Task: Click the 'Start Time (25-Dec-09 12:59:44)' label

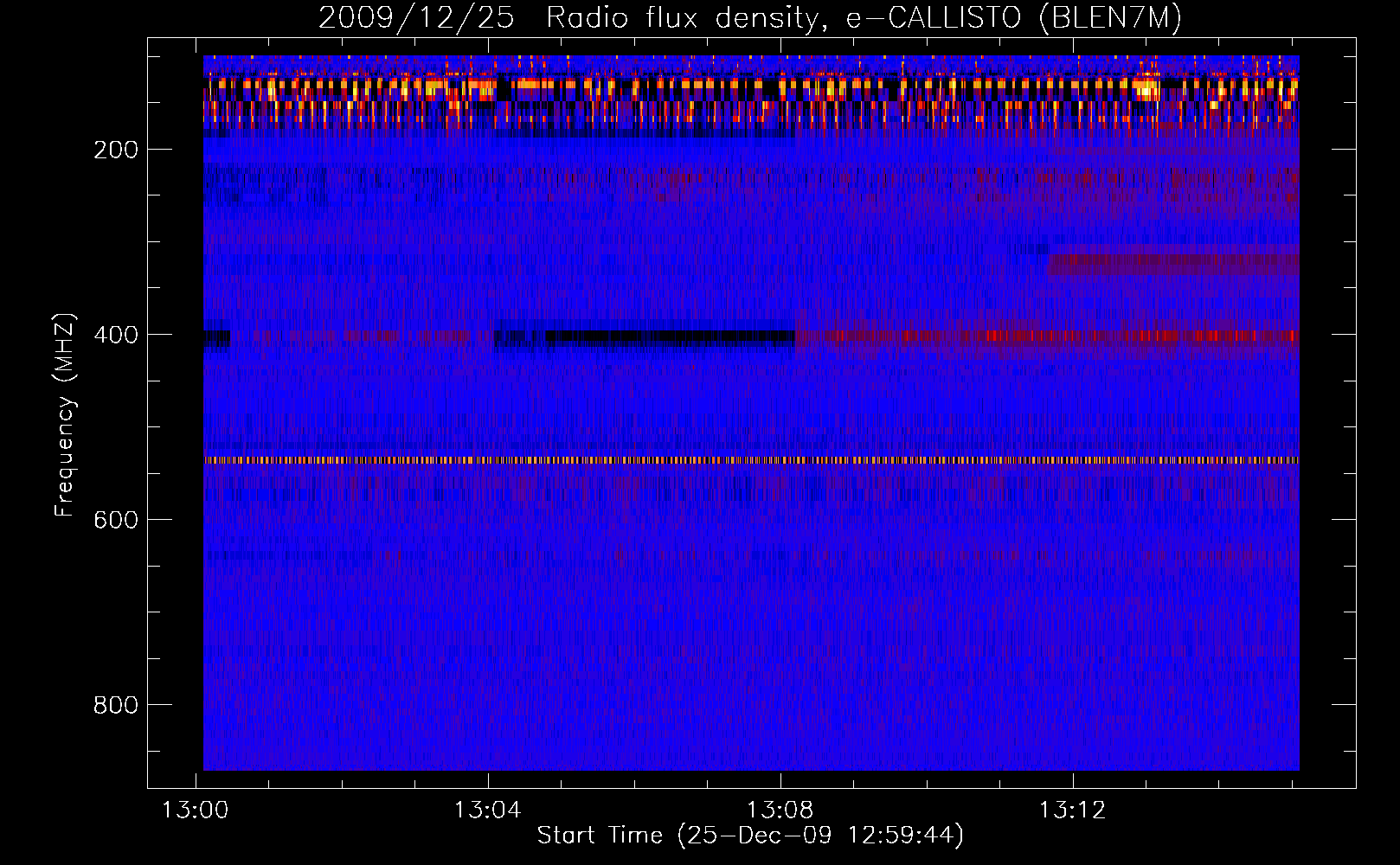Action: [750, 836]
